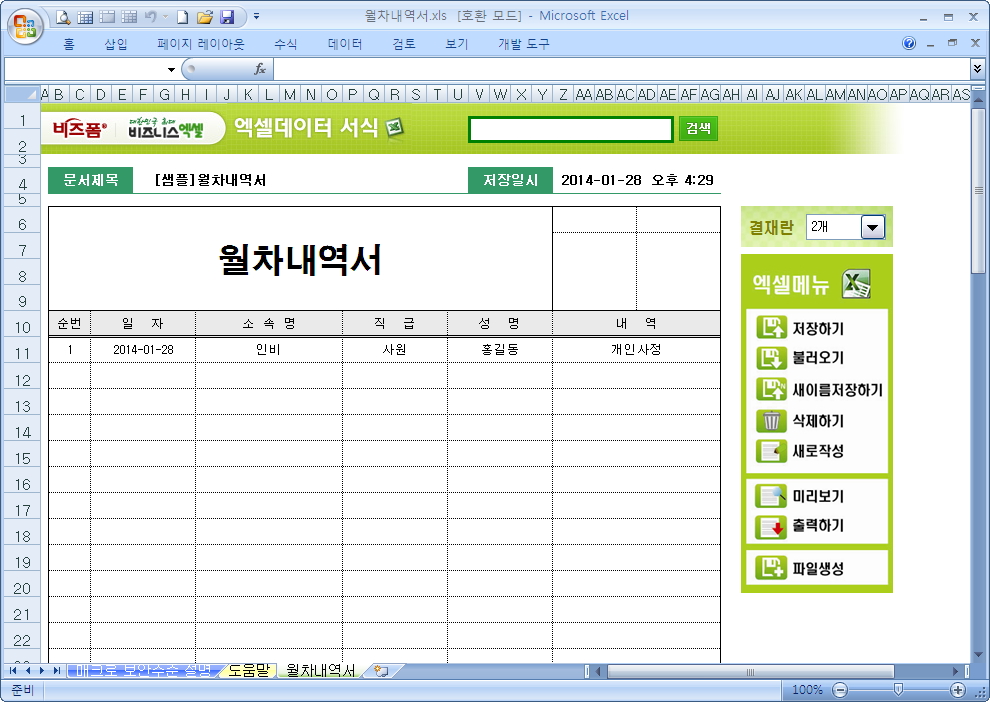Select cell containing 인비

coord(268,350)
